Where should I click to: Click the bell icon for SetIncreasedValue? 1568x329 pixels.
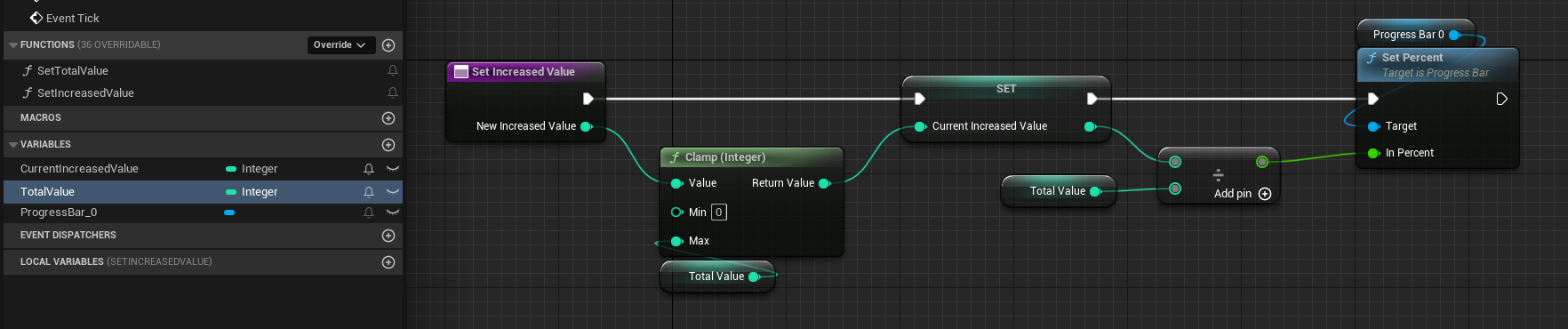coord(393,92)
